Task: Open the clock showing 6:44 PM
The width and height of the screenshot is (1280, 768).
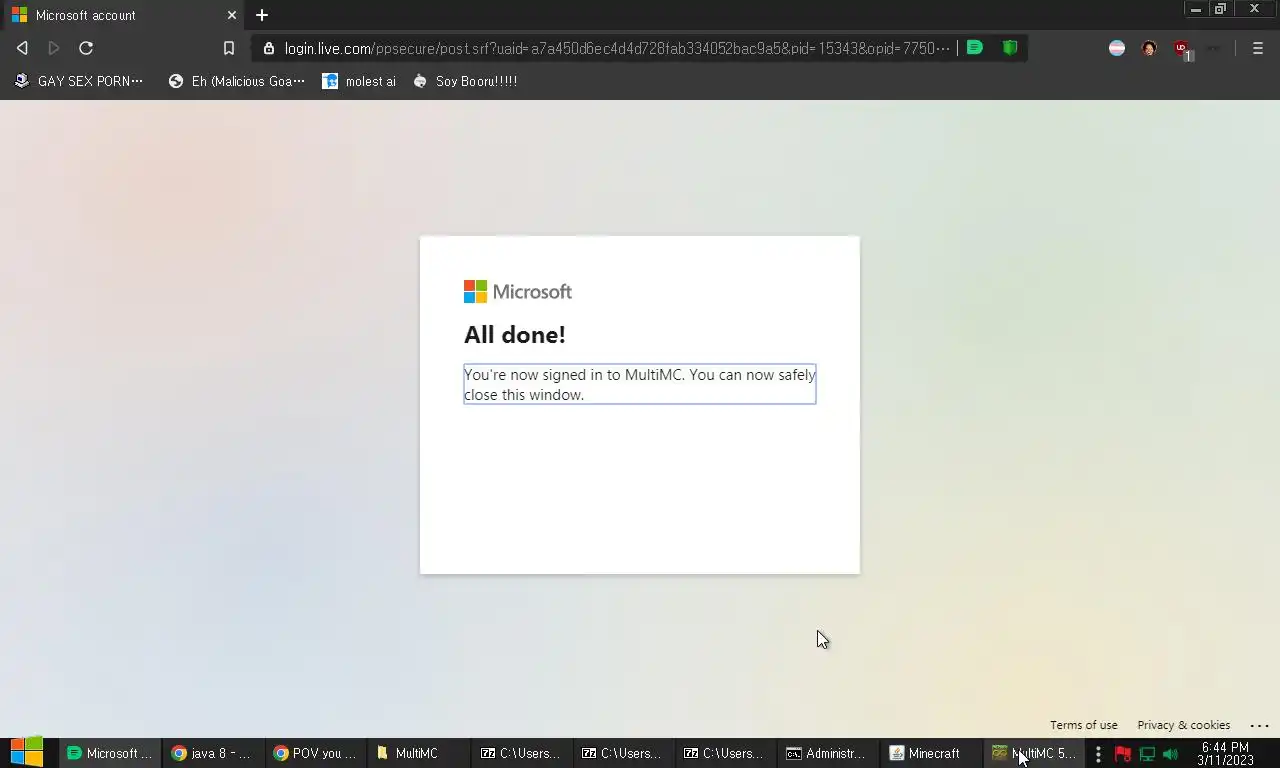Action: click(x=1225, y=754)
